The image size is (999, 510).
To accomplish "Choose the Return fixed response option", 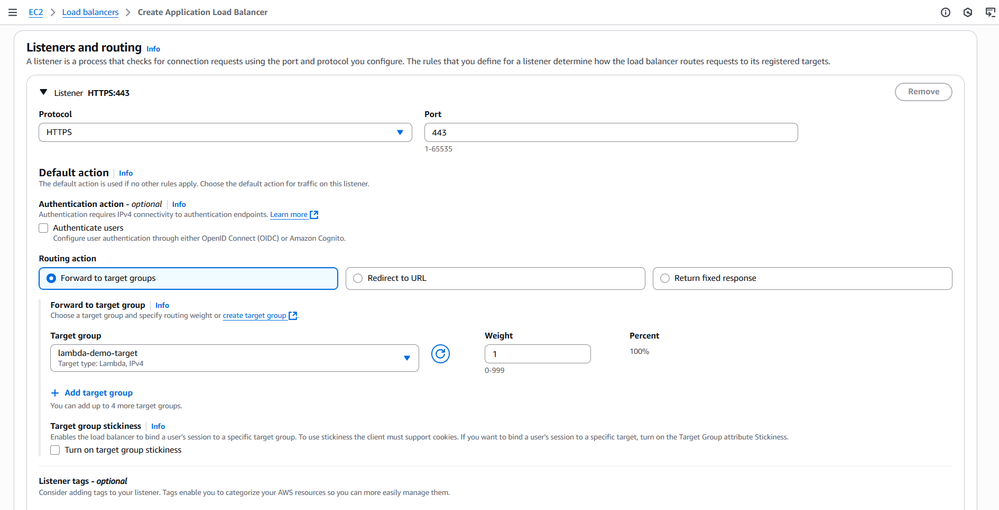I will [665, 278].
